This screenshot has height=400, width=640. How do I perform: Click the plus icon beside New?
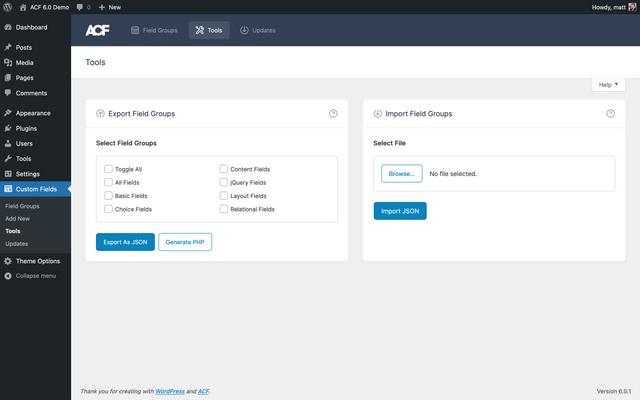[x=102, y=7]
